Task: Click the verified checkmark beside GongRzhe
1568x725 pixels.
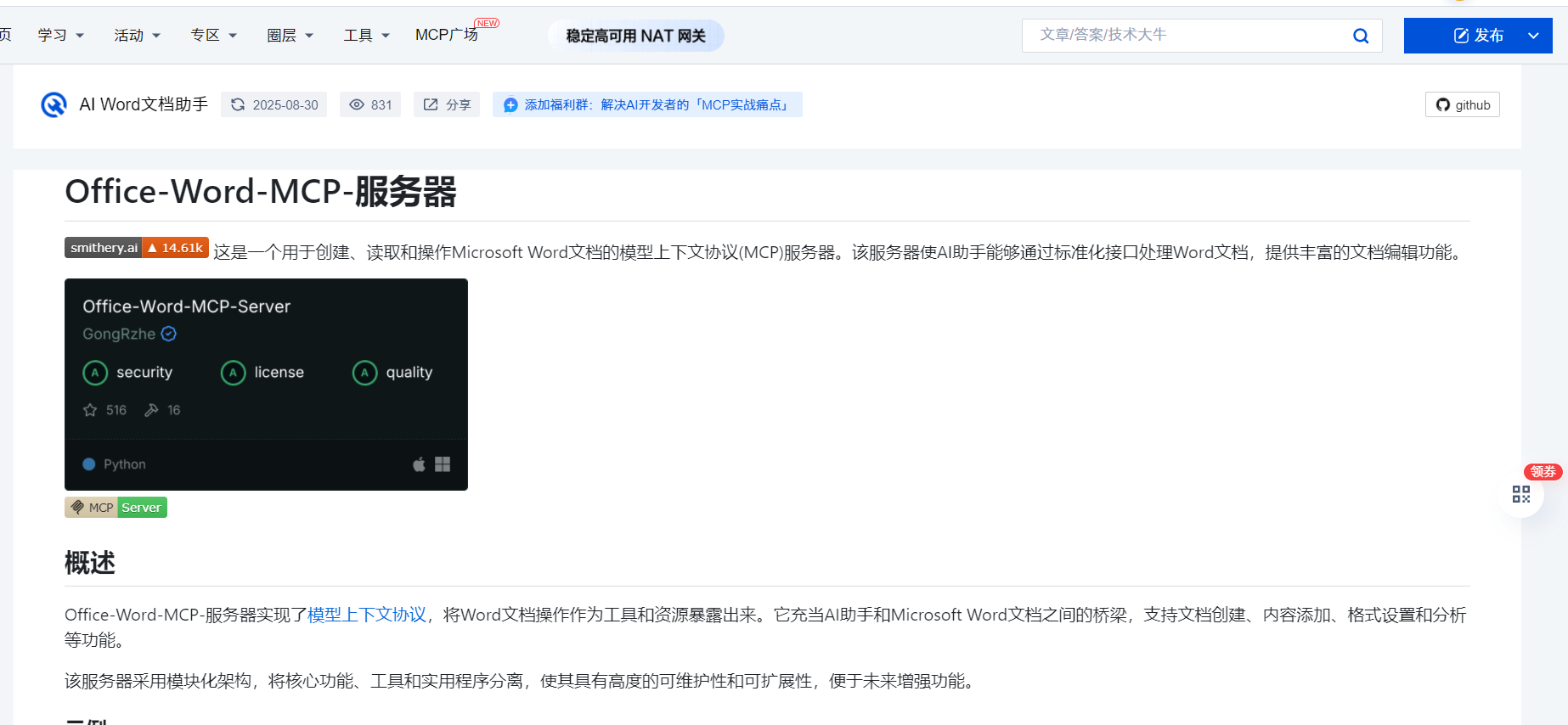Action: (169, 334)
